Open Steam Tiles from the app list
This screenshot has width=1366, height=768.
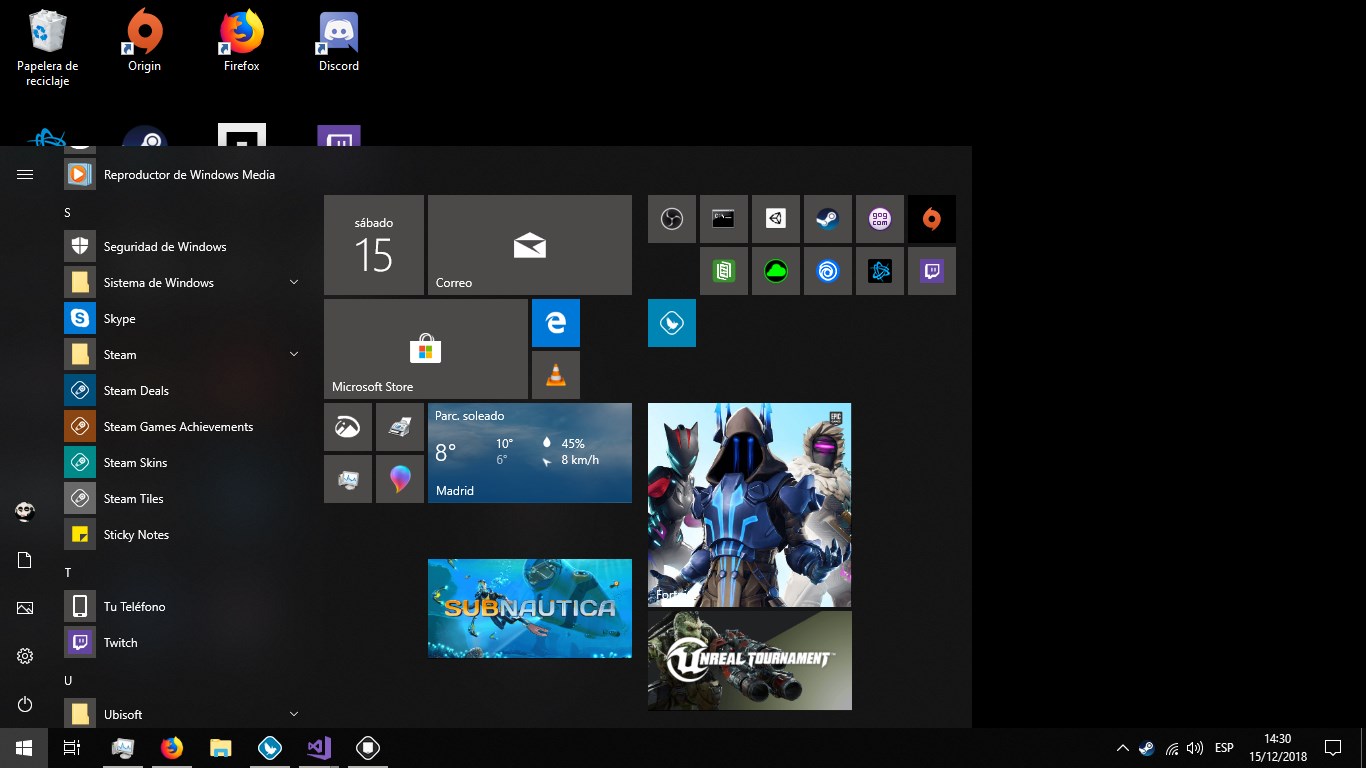(182, 499)
